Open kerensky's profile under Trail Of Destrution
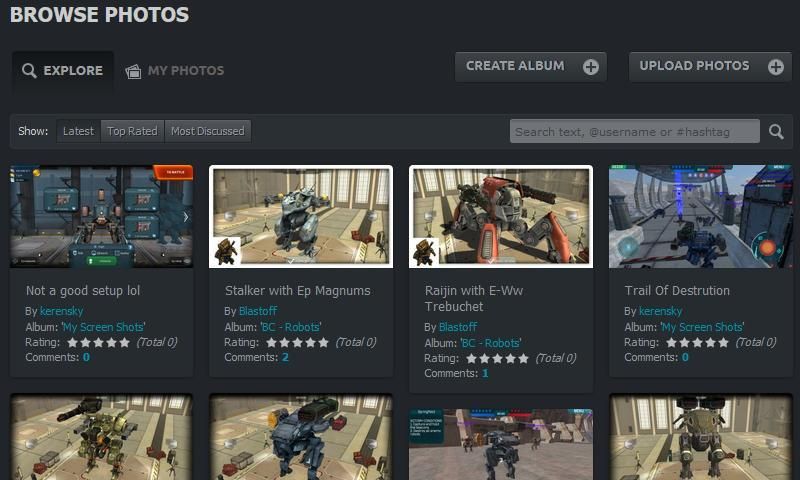This screenshot has width=800, height=480. pyautogui.click(x=660, y=312)
